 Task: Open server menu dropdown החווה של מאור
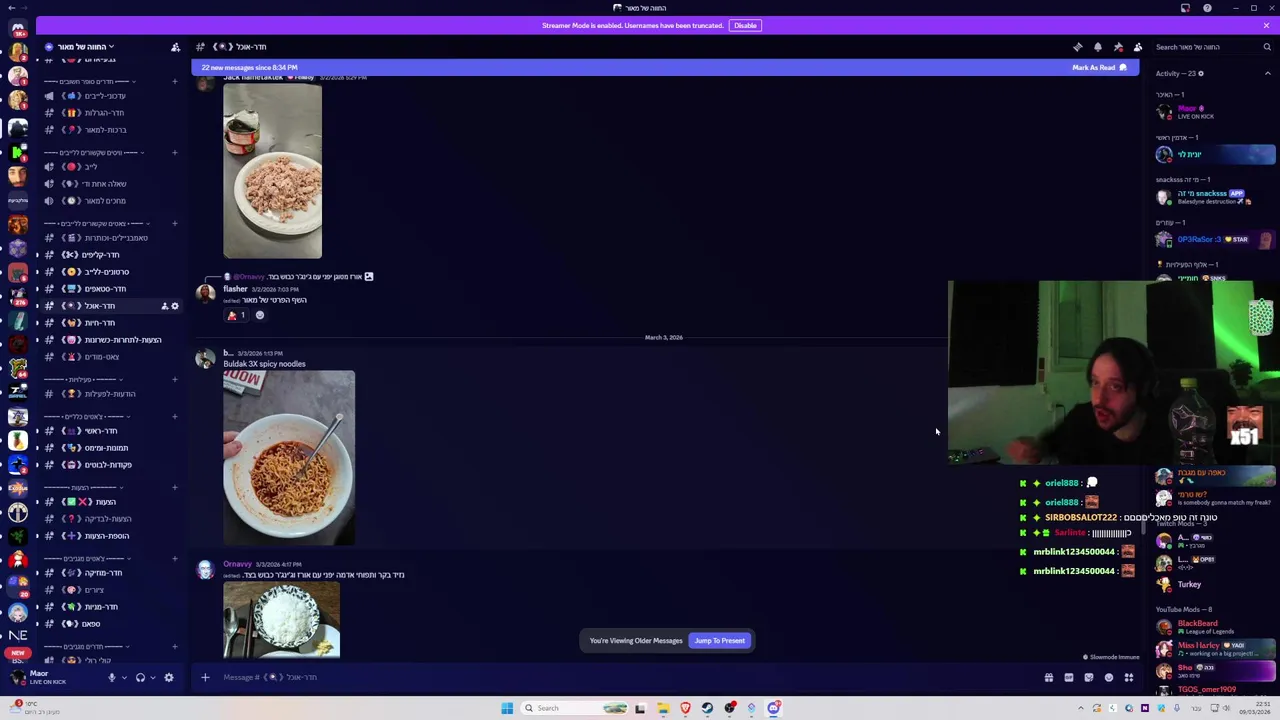[85, 47]
